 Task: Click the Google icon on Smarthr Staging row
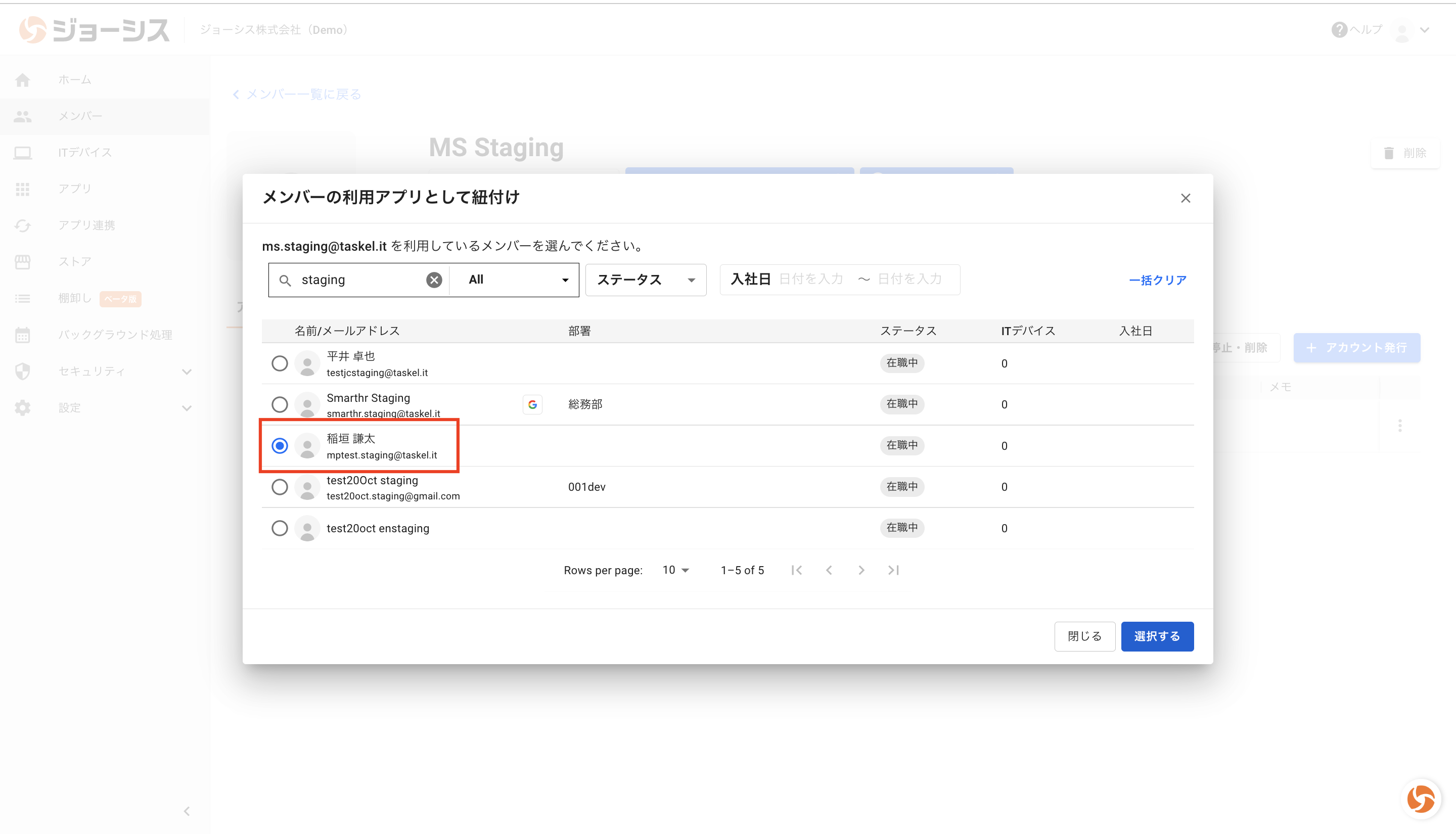532,404
